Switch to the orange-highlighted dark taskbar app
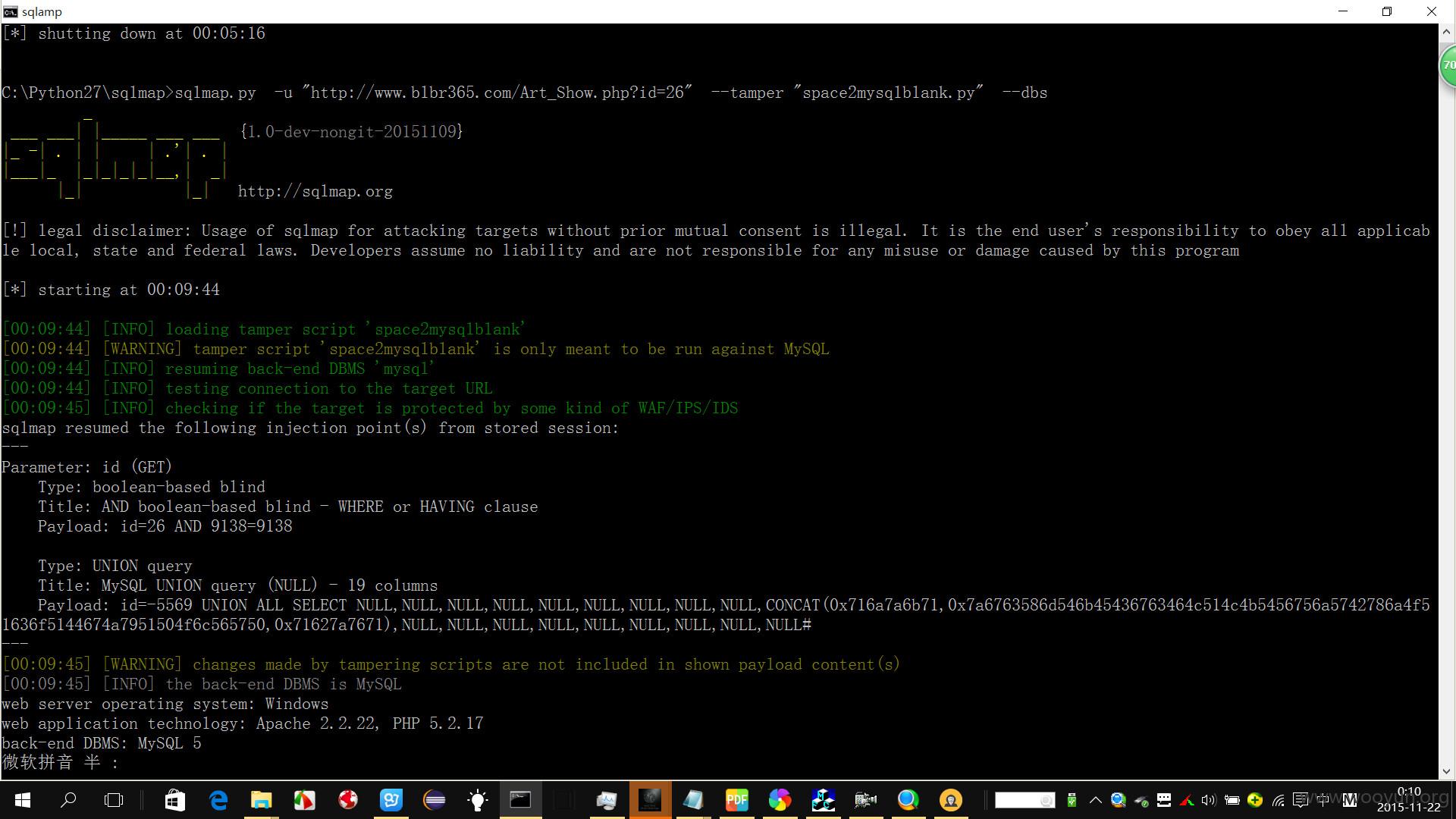Viewport: 1456px width, 819px height. [650, 800]
